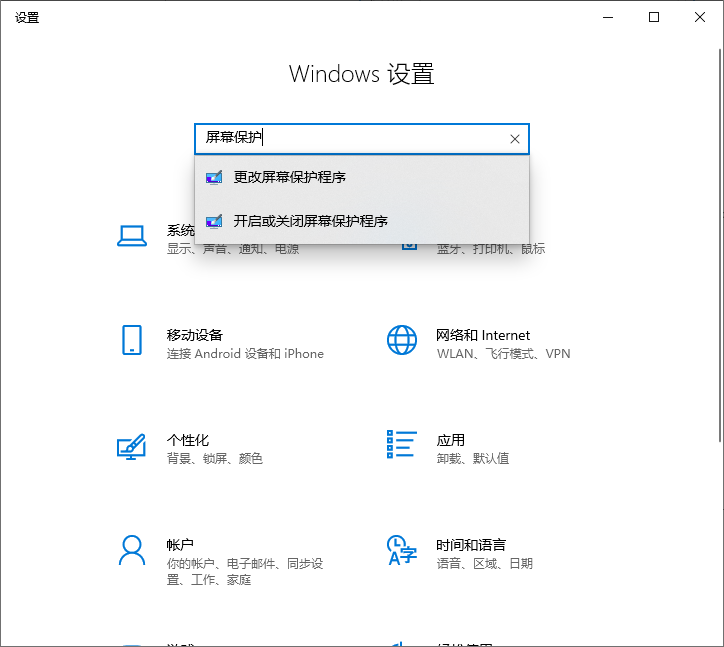Click the vertical scrollbar thumb of the settings page
Image resolution: width=724 pixels, height=647 pixels.
tap(720, 245)
